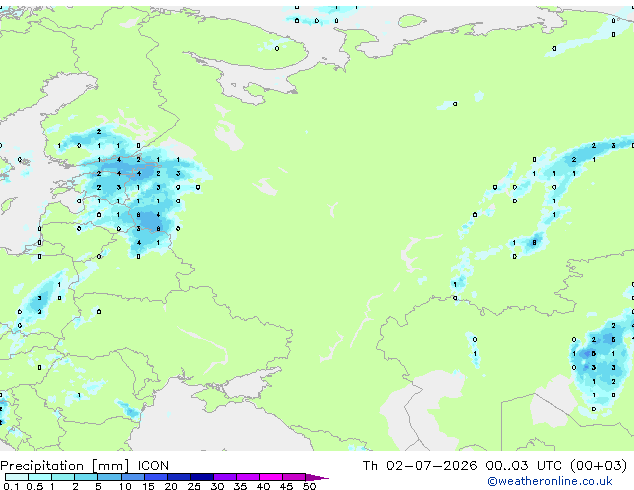634x490 pixels.
Task: Click the '00..03 UTC' time range text
Action: (x=524, y=466)
